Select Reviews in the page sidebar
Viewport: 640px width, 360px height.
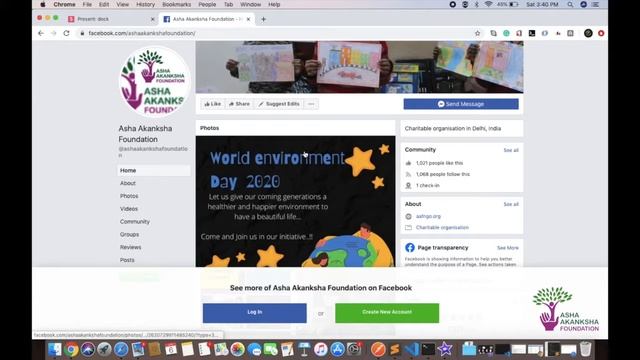coord(131,247)
